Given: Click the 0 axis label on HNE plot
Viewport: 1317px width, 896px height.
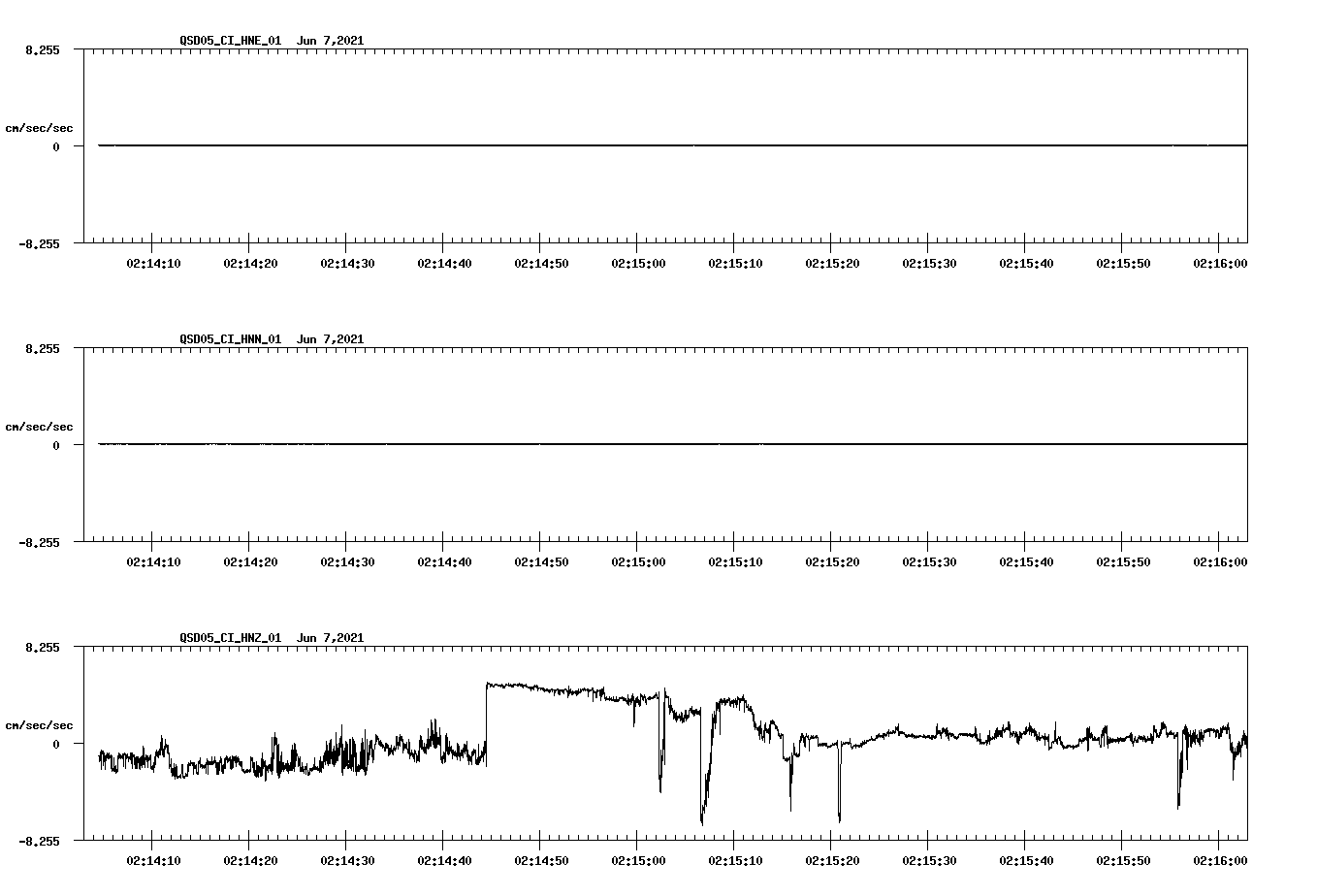Looking at the screenshot, I should (x=56, y=147).
